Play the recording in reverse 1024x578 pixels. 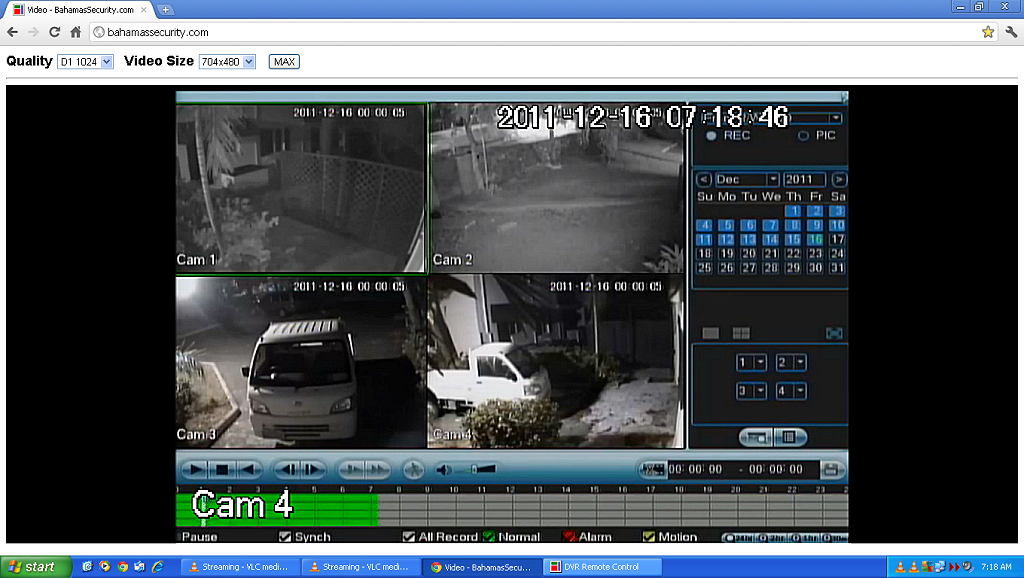point(248,469)
